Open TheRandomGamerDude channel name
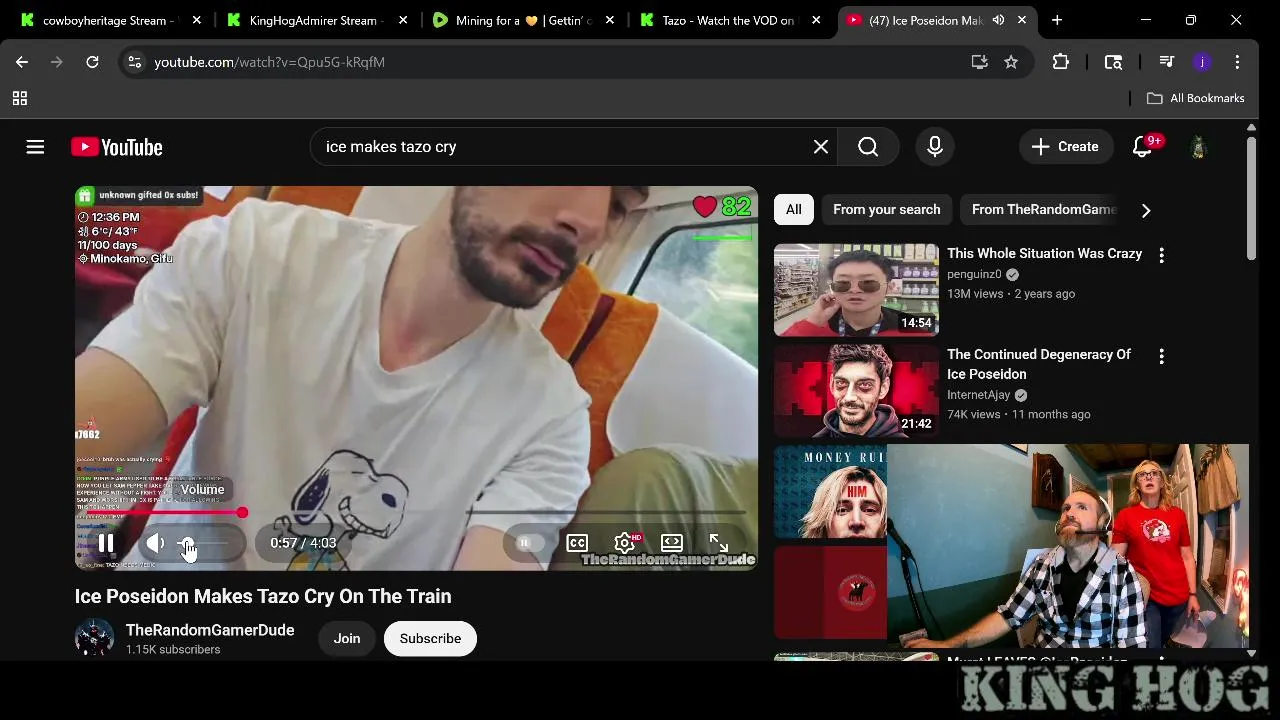The width and height of the screenshot is (1280, 720). pos(210,630)
